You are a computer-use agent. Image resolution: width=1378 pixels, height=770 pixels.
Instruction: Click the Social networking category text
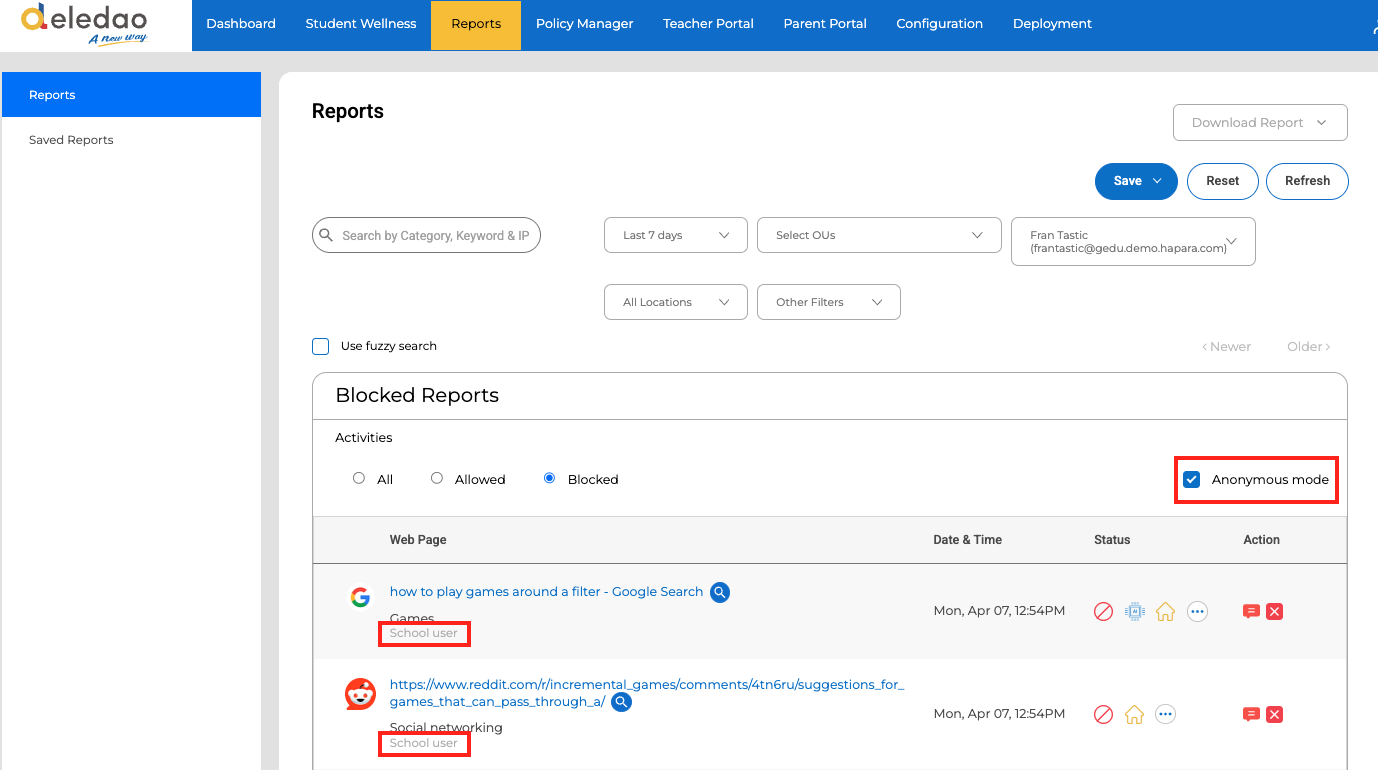[446, 728]
